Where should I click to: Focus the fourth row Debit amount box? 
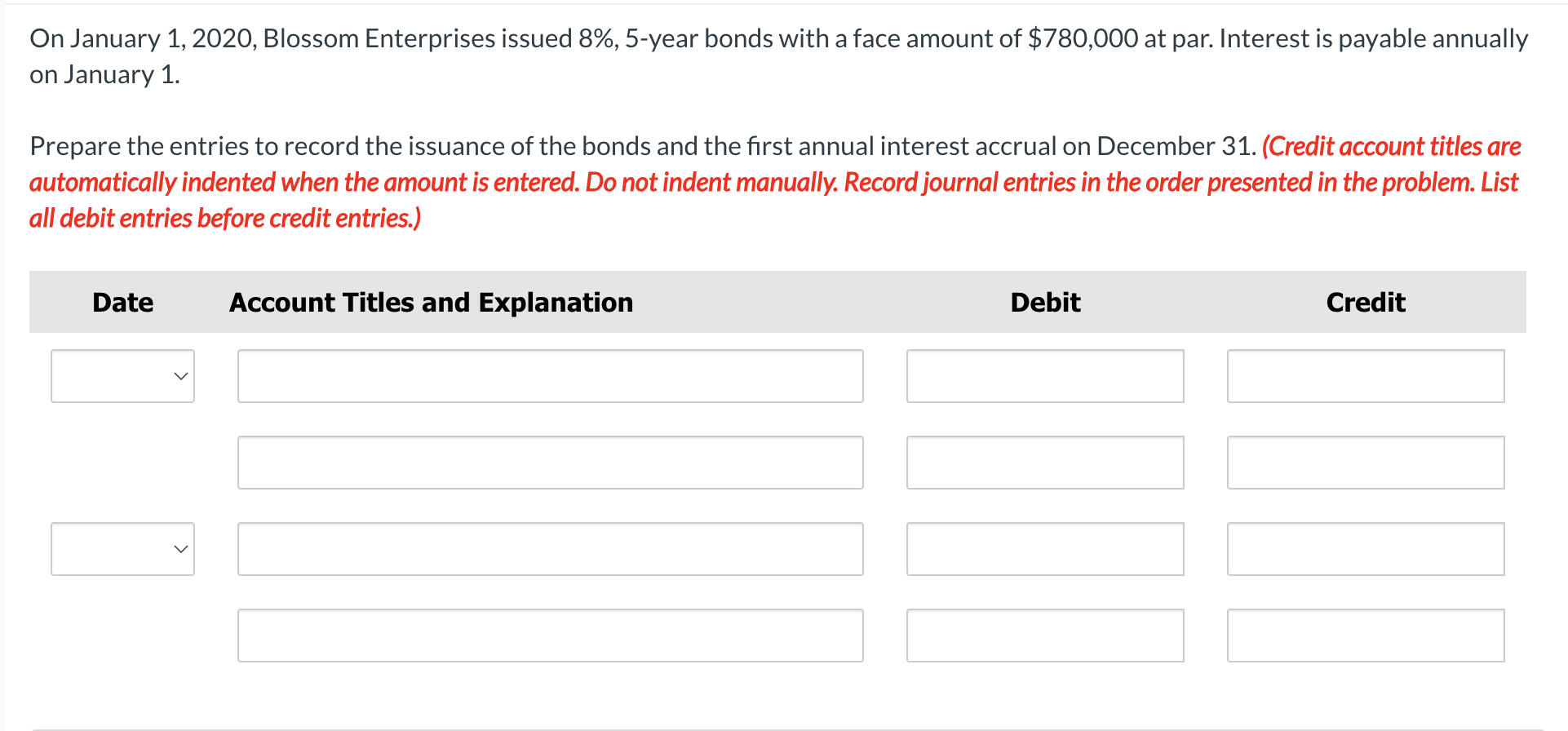pos(1044,636)
